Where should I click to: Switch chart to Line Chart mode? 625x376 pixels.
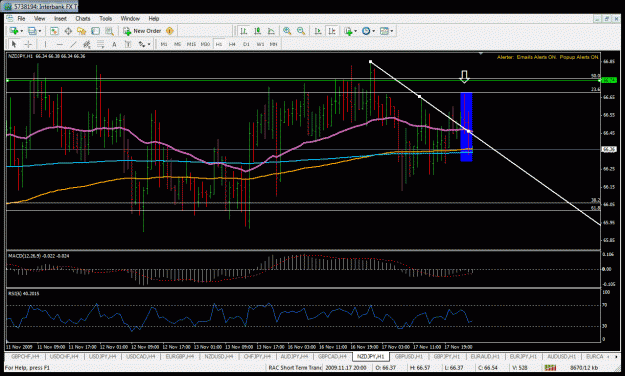(271, 31)
